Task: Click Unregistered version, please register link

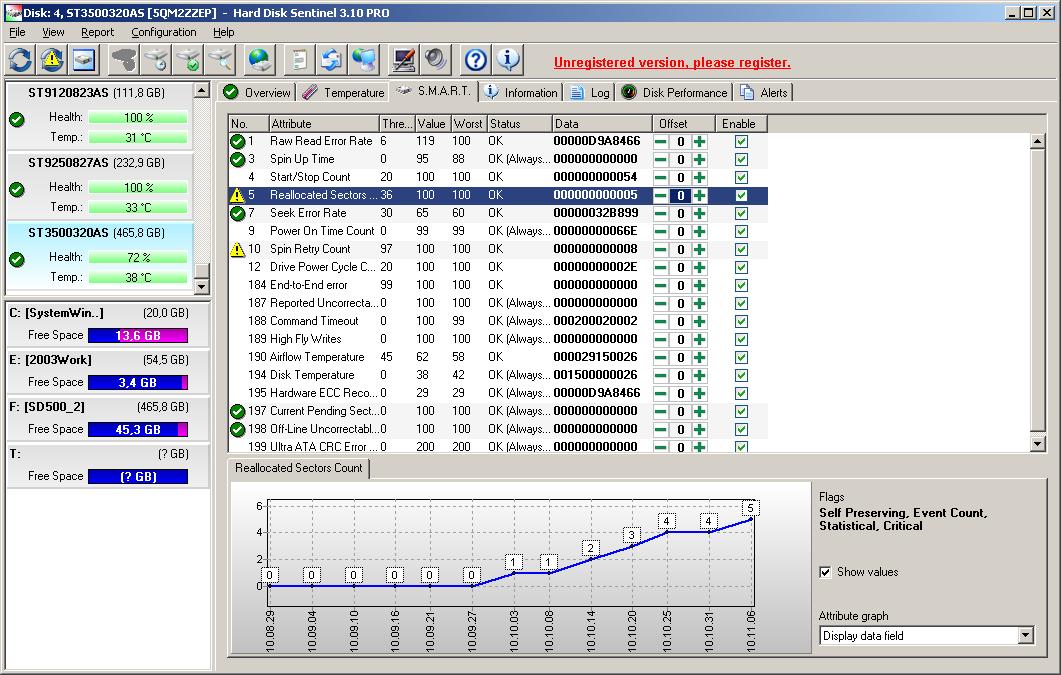Action: tap(672, 62)
